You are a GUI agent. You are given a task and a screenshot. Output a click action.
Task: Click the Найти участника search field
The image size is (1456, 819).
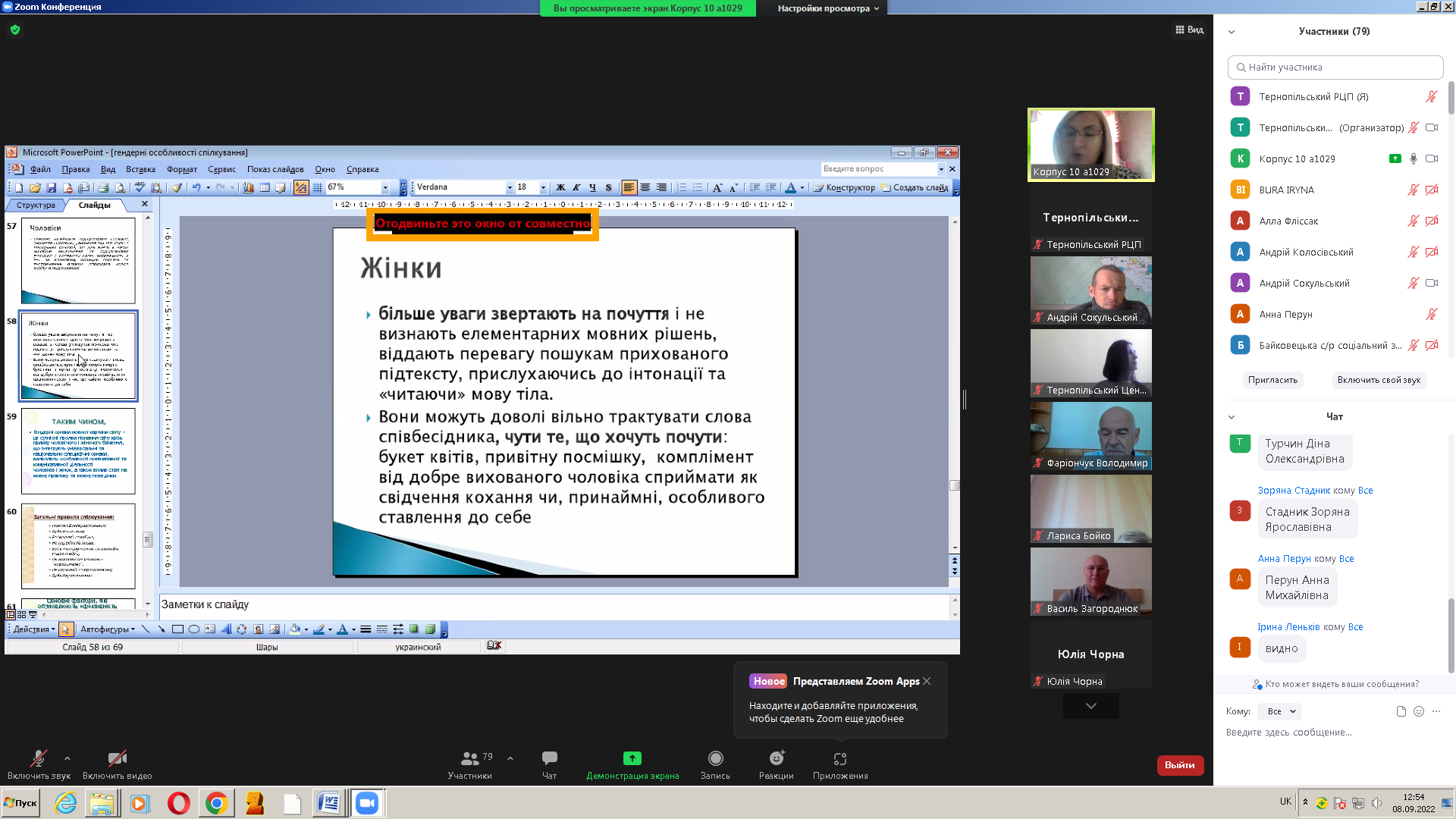click(x=1335, y=67)
